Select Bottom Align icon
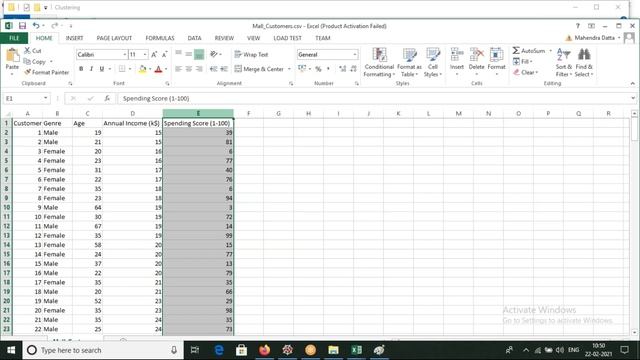This screenshot has height=360, width=640. [x=199, y=54]
